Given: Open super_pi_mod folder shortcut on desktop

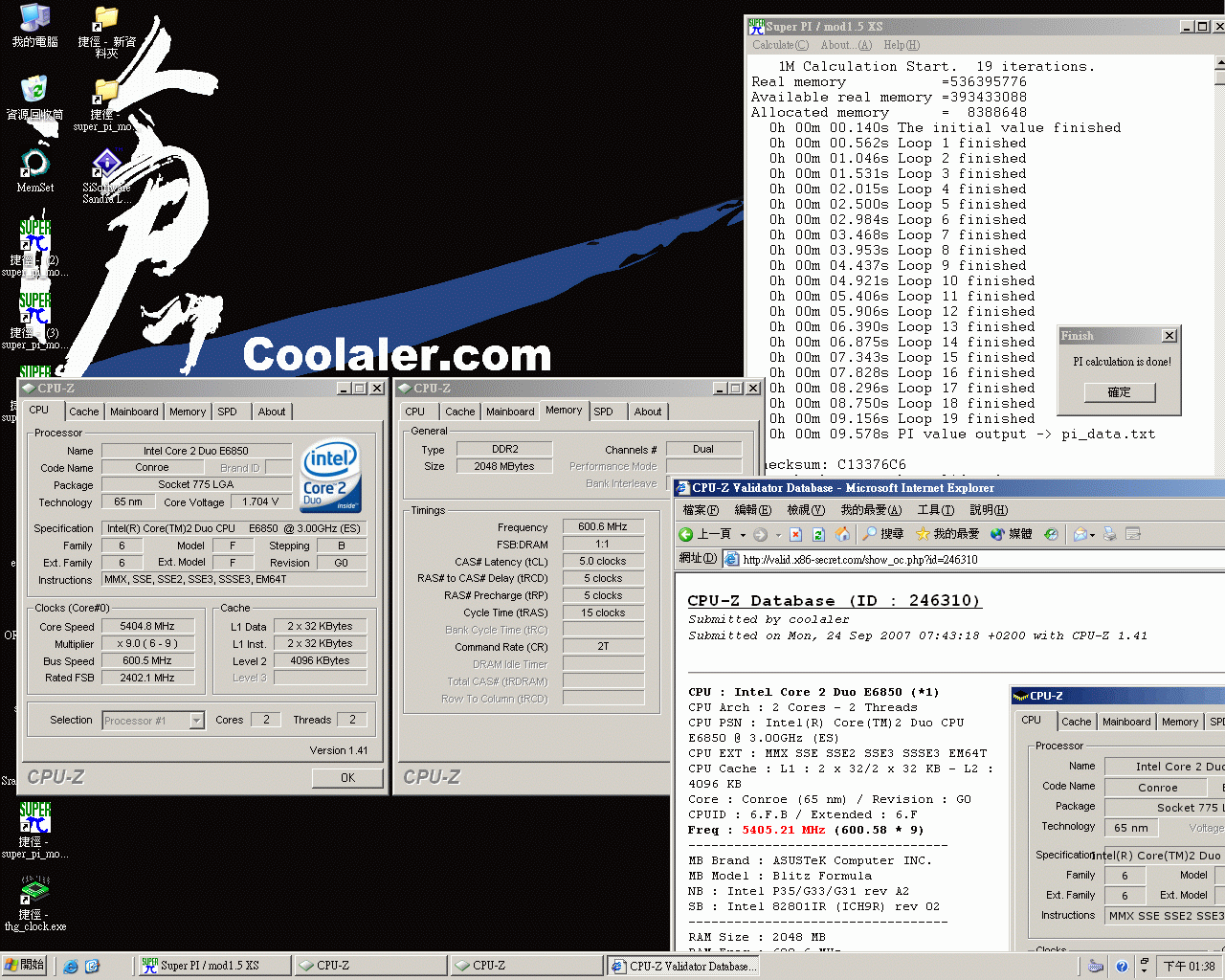Looking at the screenshot, I should [x=106, y=105].
